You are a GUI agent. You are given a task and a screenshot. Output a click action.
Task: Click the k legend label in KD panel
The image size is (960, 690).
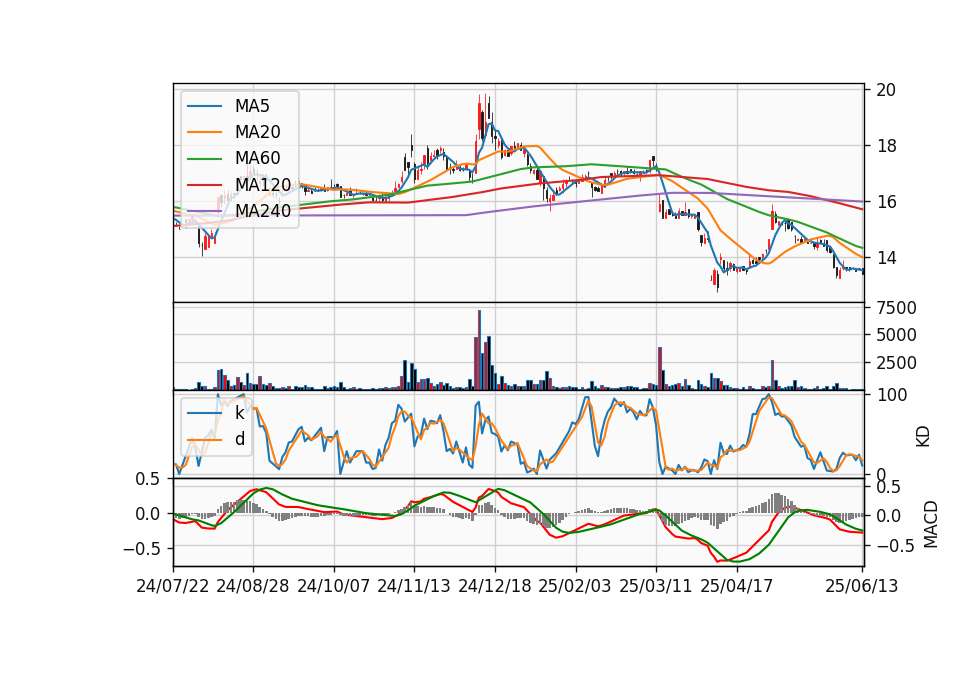click(239, 413)
